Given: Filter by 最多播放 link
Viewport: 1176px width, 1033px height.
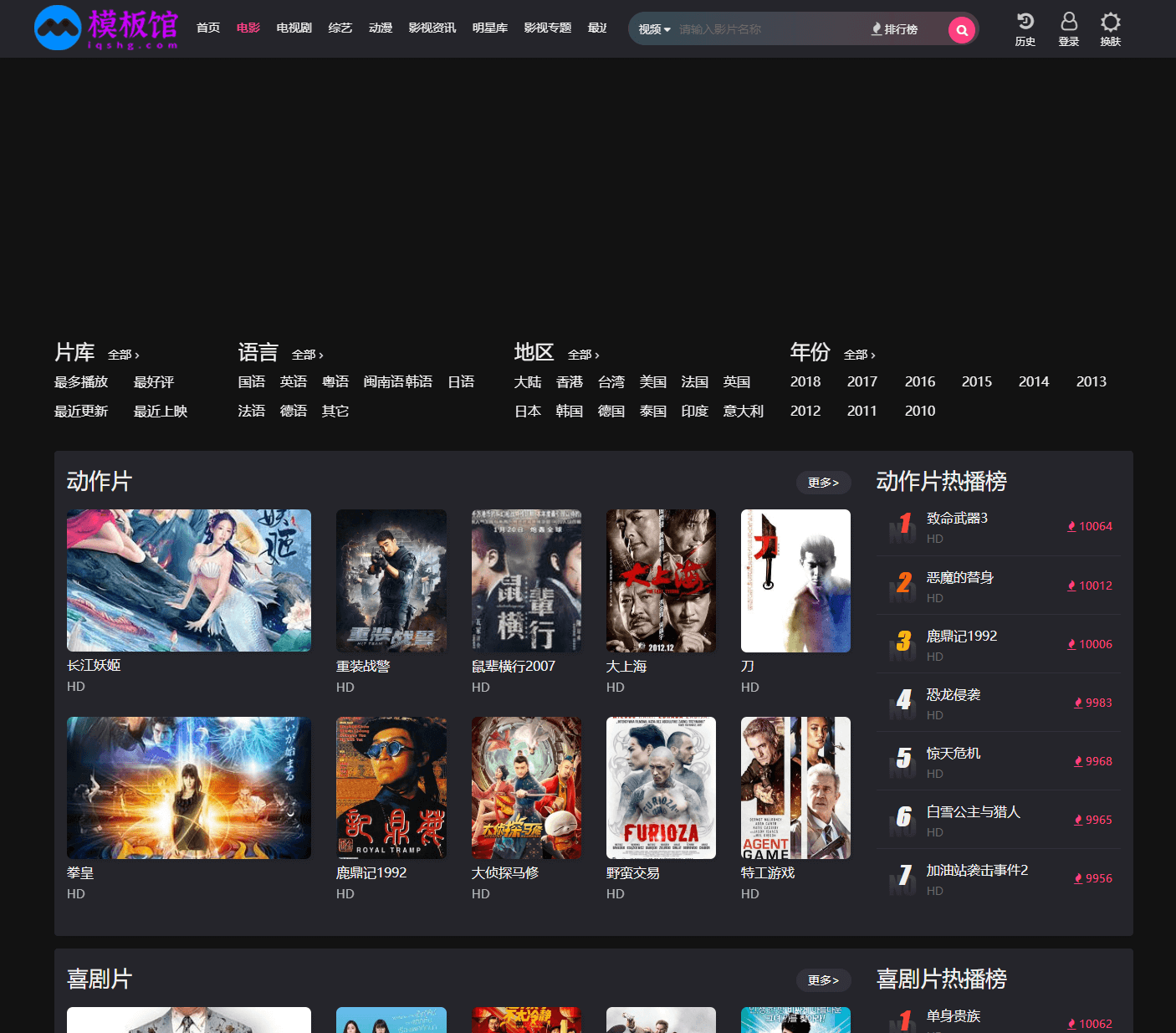Looking at the screenshot, I should point(81,382).
